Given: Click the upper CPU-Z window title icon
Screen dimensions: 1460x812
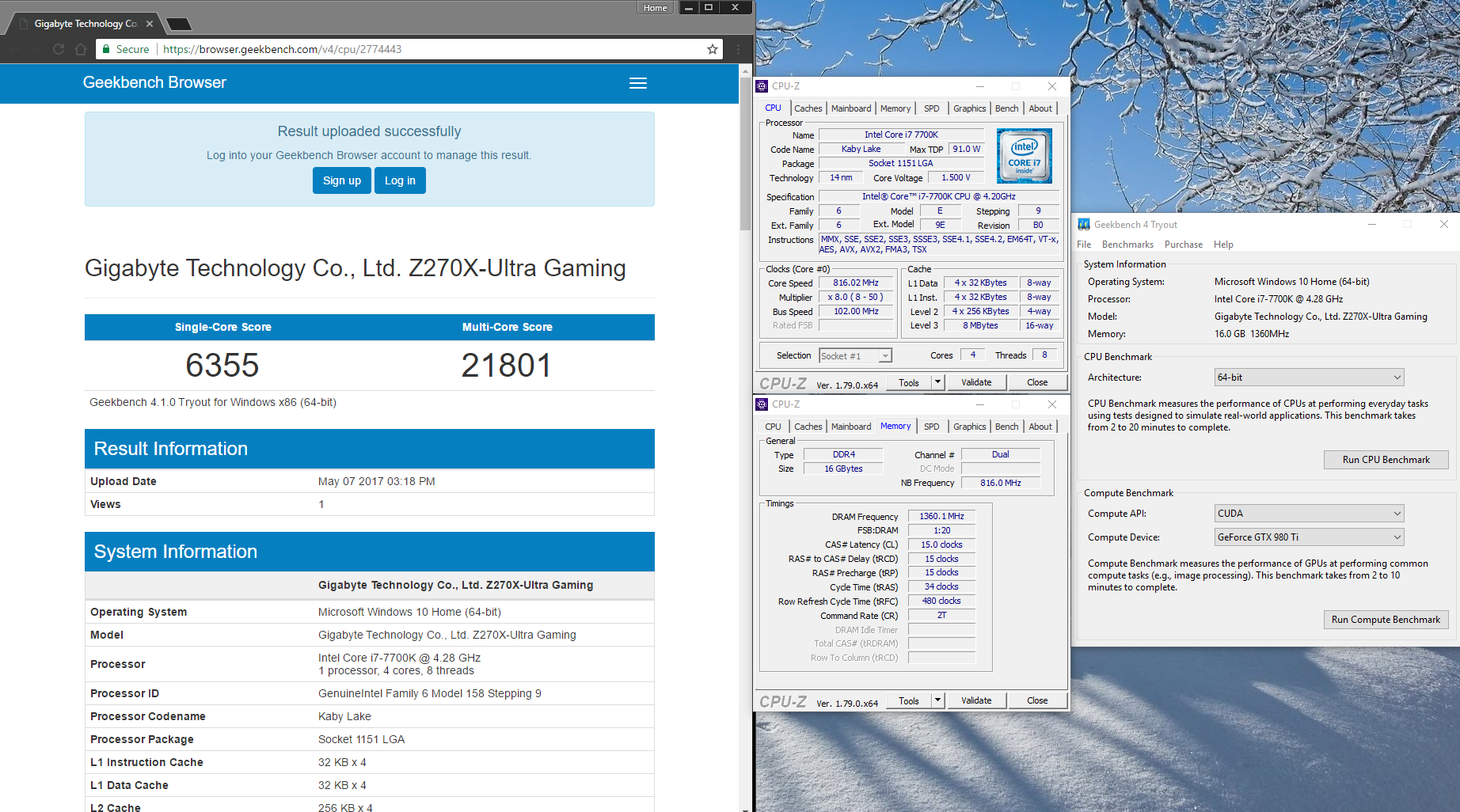Looking at the screenshot, I should coord(762,86).
